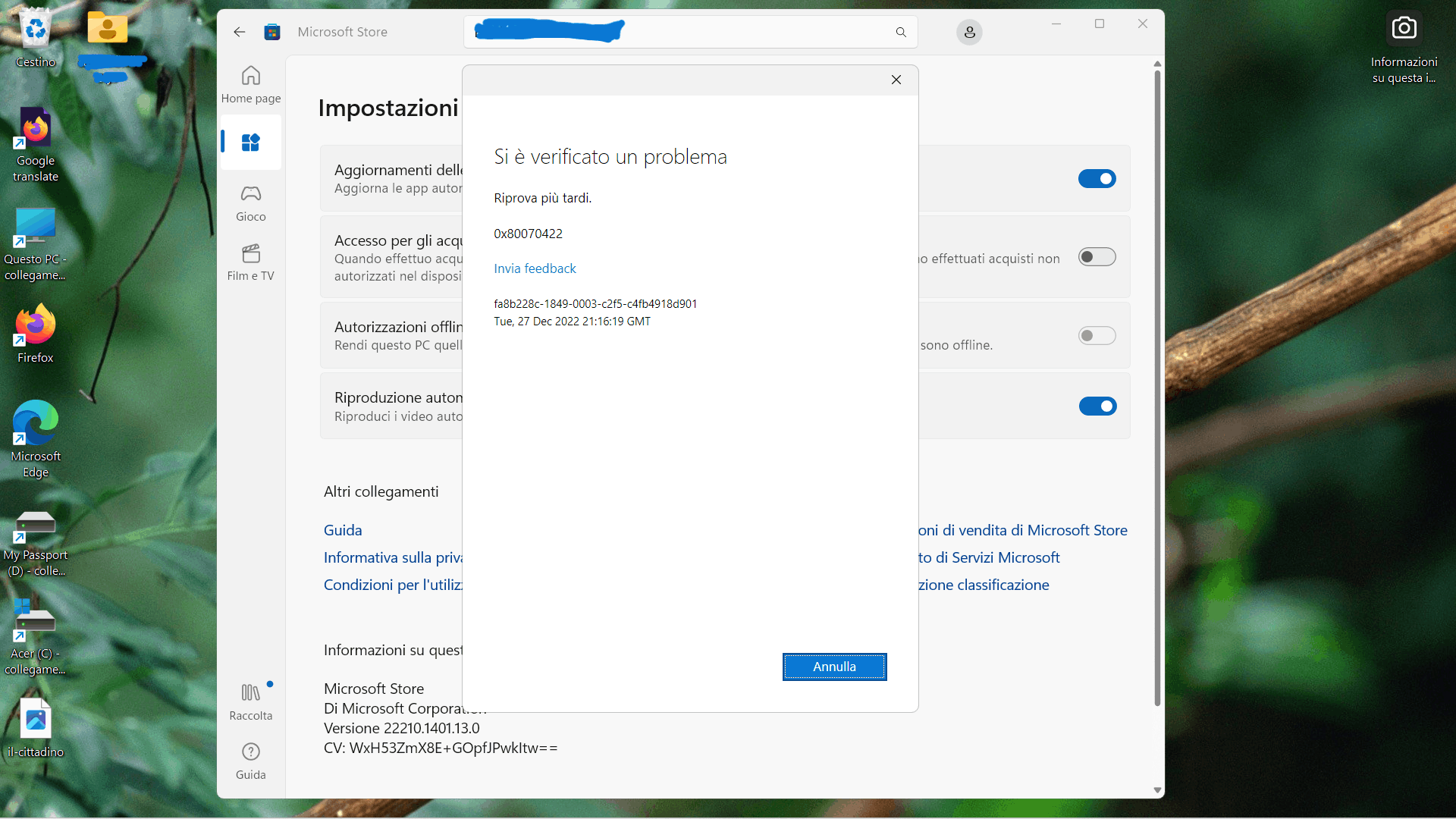Open the user profile account icon
The width and height of the screenshot is (1456, 819).
(x=969, y=33)
